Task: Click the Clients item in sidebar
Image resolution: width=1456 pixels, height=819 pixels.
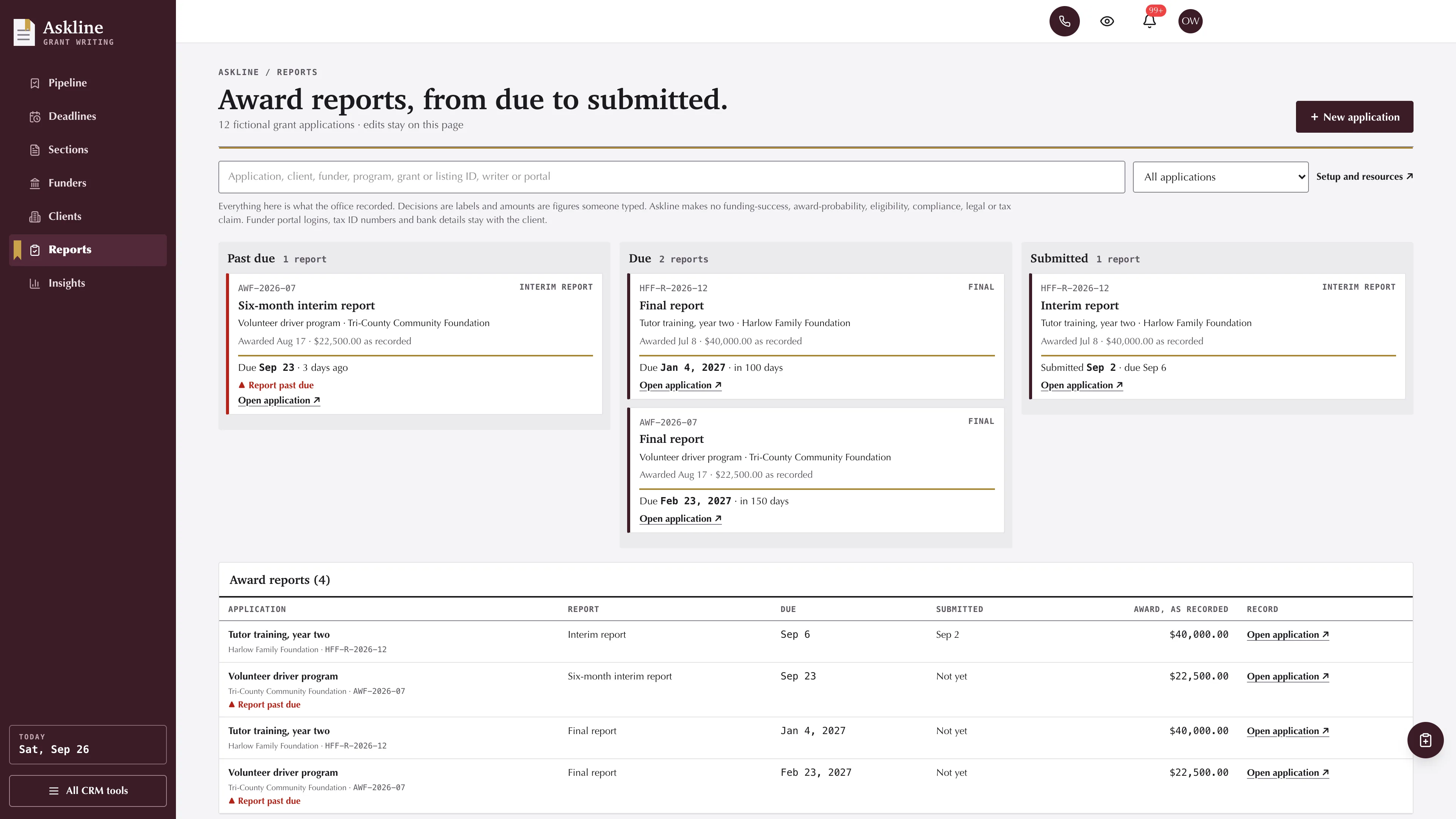Action: (x=88, y=217)
